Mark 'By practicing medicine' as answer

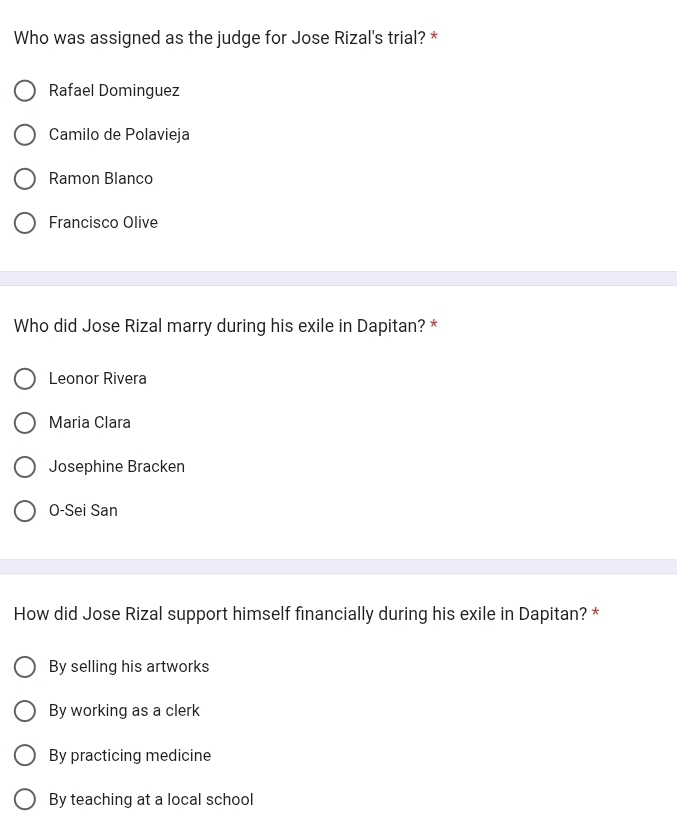(25, 756)
